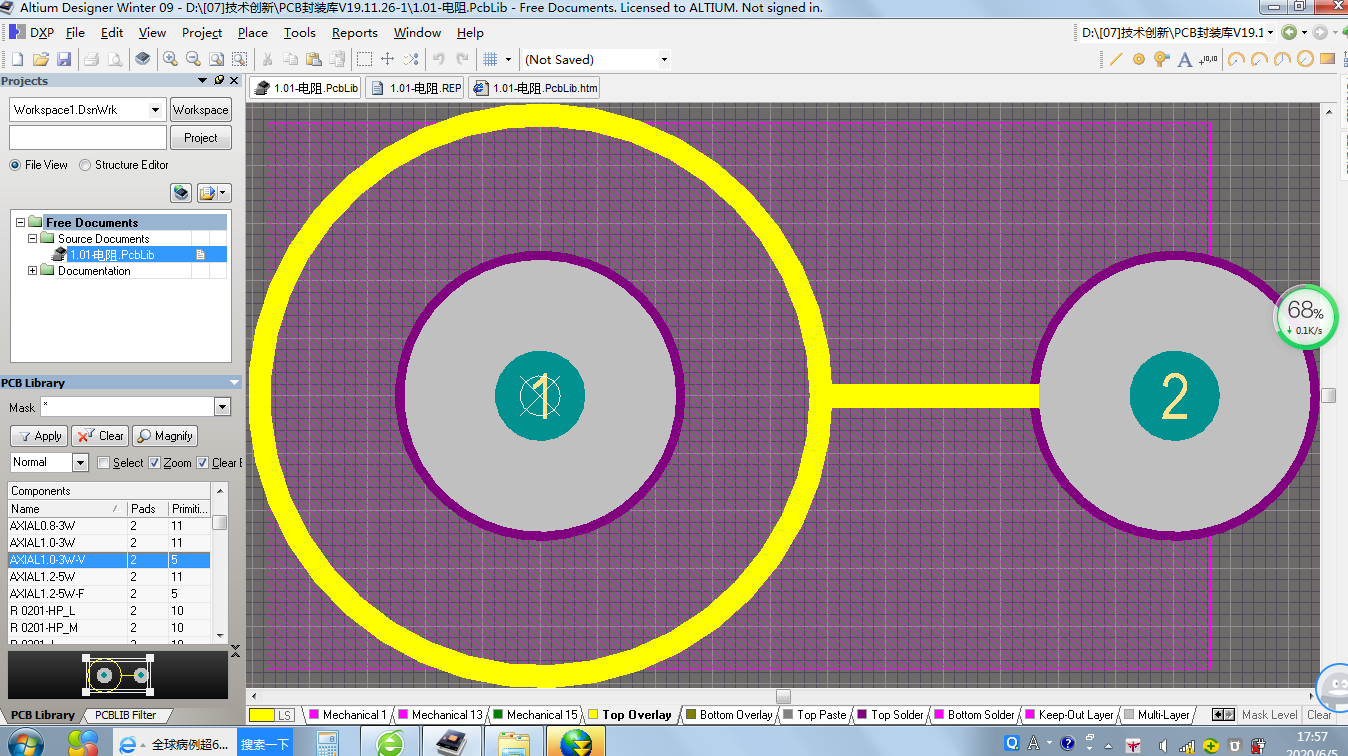Viewport: 1348px width, 756px height.
Task: Switch to 1.01-电阻.REP document tab
Action: point(416,88)
